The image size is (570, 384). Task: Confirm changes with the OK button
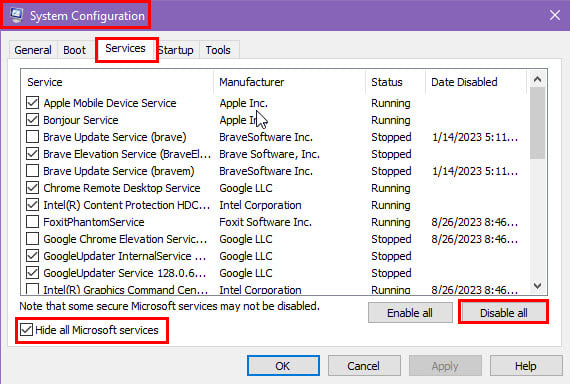[283, 366]
